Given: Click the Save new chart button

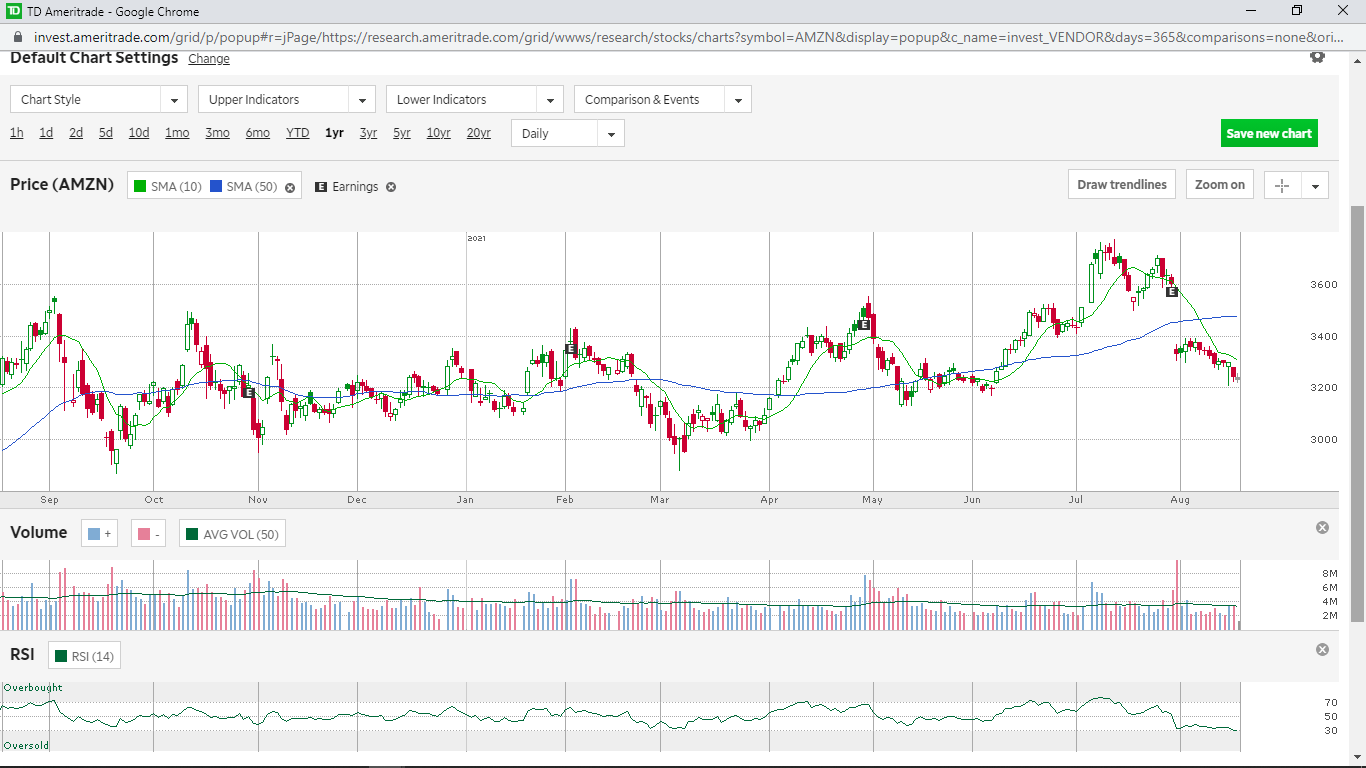Looking at the screenshot, I should pyautogui.click(x=1269, y=133).
